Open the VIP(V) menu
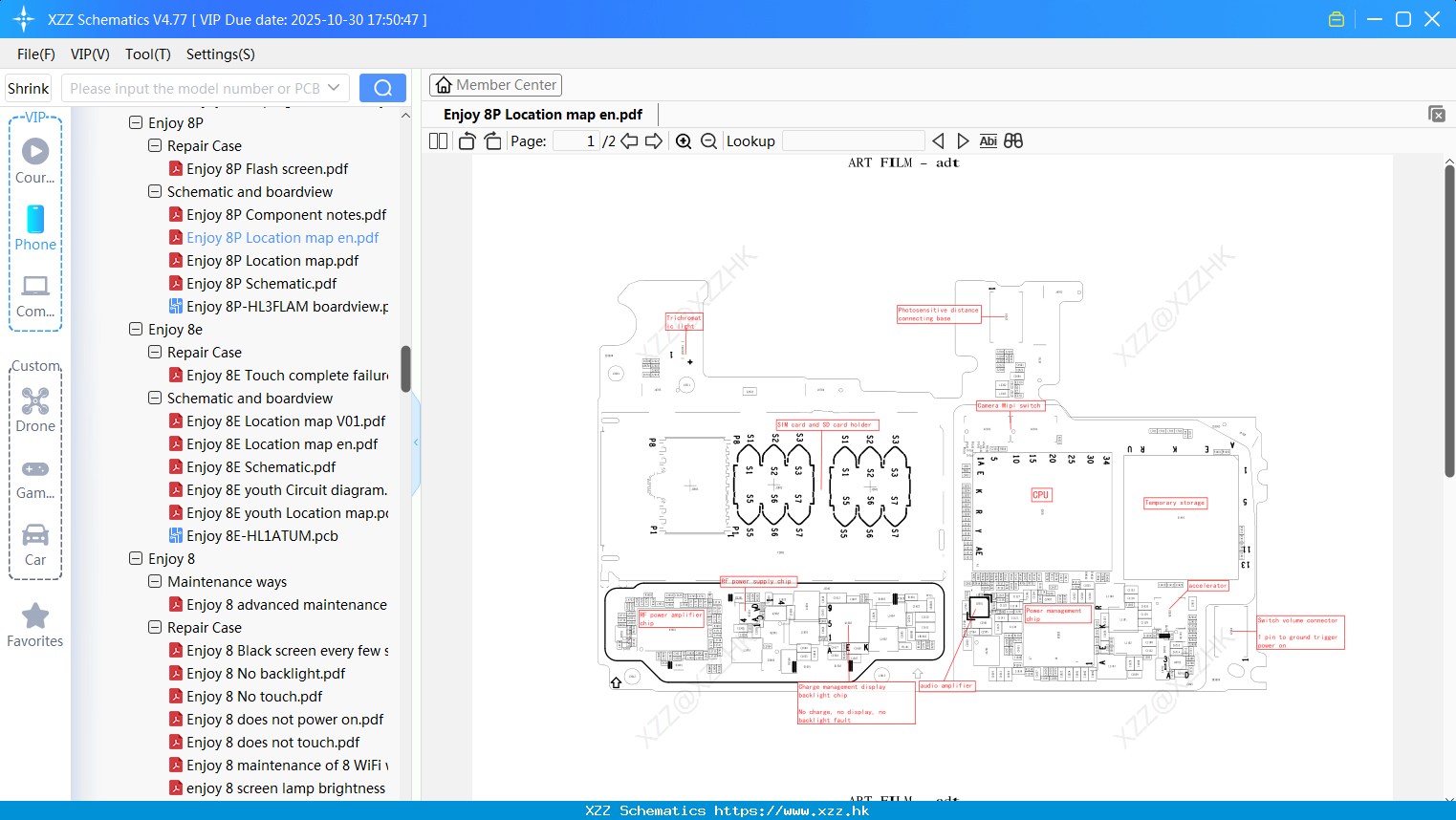 90,54
